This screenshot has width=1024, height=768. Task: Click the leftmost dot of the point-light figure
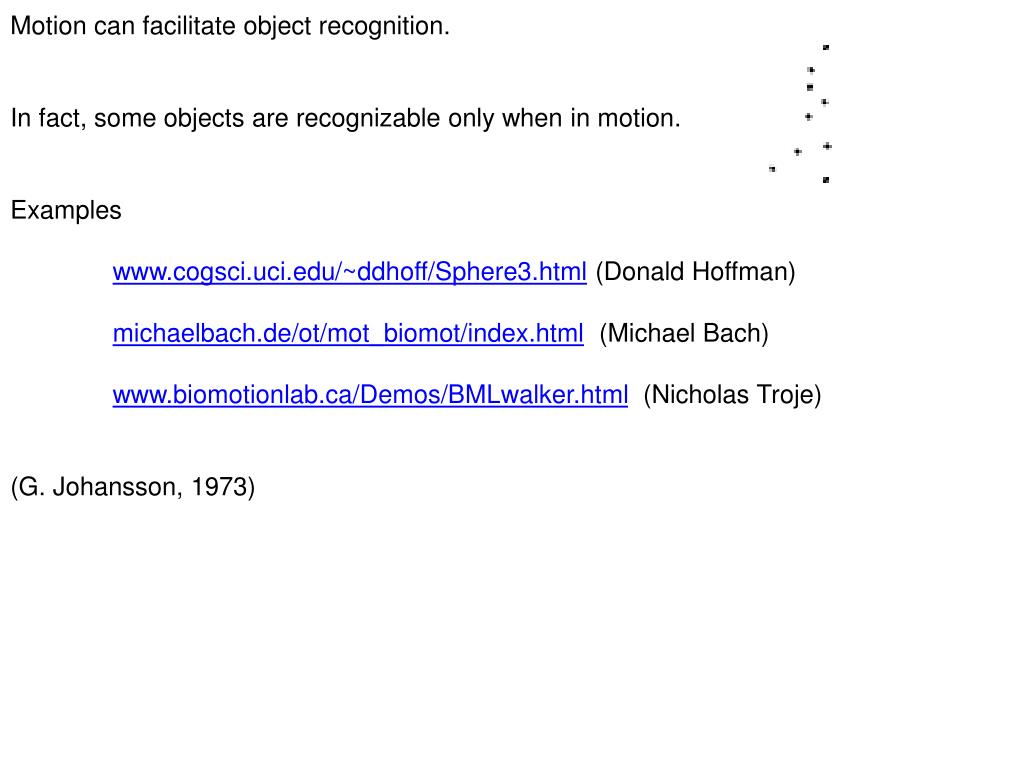772,169
